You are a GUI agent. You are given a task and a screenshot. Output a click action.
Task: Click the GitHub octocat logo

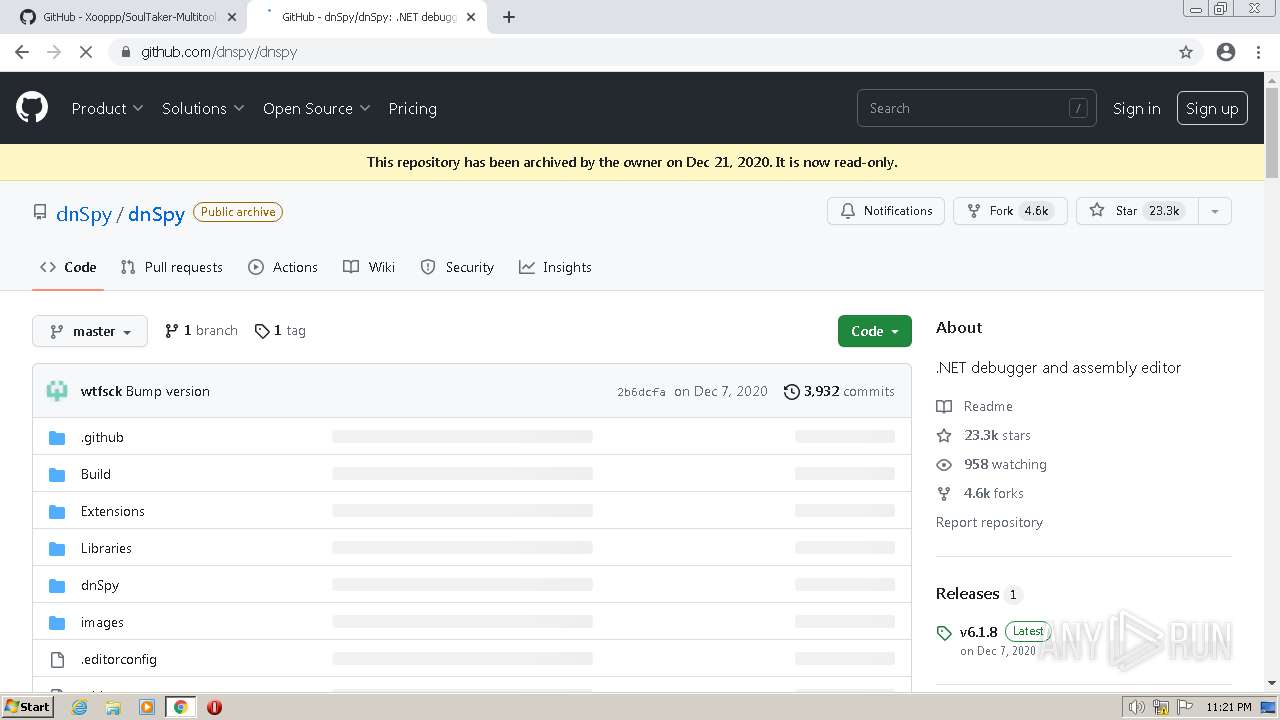point(32,108)
